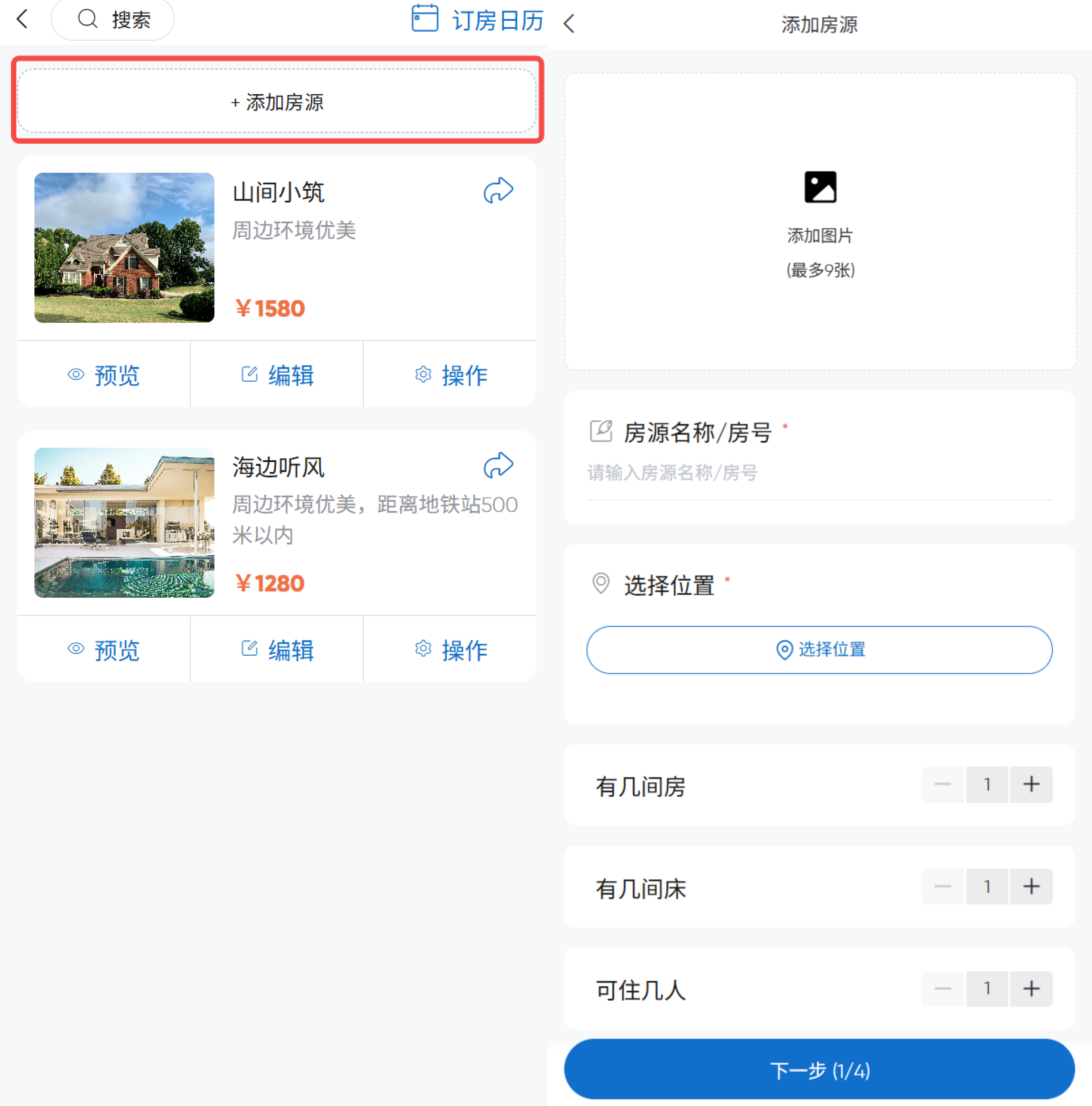The height and width of the screenshot is (1106, 1092).
Task: Click the pen icon beside 房源名称/房号
Action: [601, 431]
